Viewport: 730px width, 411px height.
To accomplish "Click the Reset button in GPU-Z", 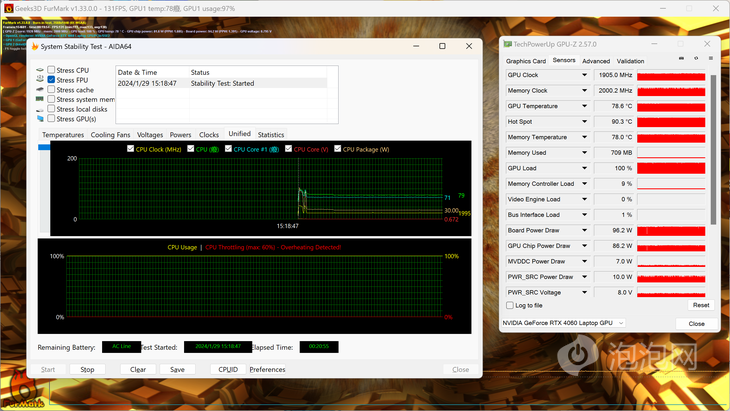I will coord(701,305).
